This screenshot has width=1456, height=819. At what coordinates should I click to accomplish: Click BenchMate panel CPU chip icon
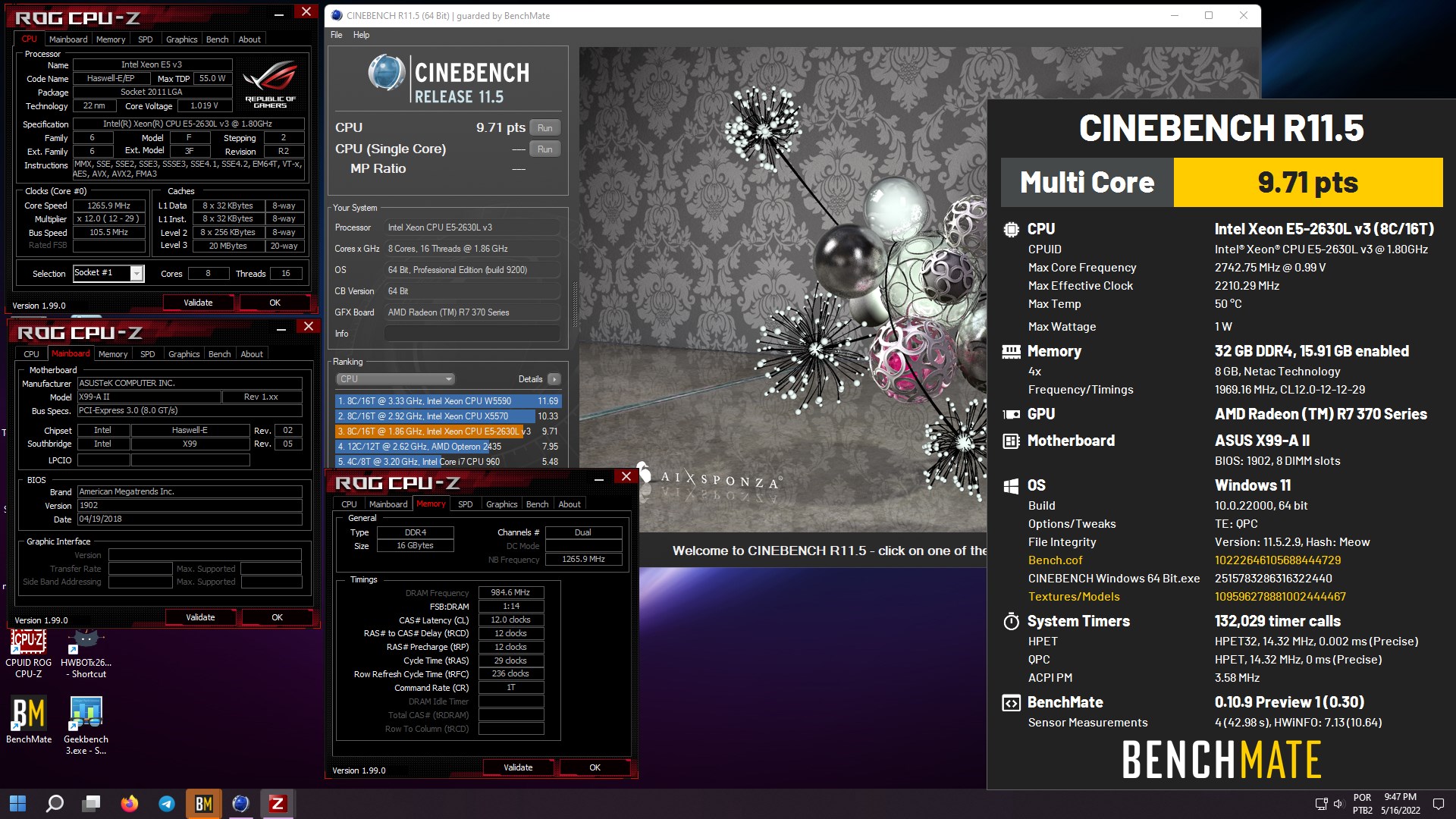pos(1011,229)
